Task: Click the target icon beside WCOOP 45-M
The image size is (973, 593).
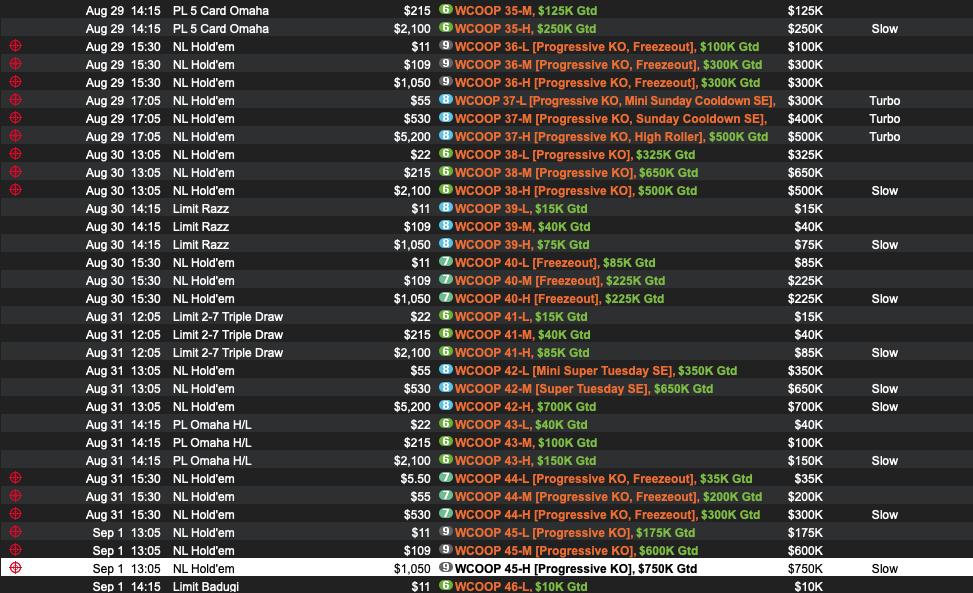Action: pos(16,550)
